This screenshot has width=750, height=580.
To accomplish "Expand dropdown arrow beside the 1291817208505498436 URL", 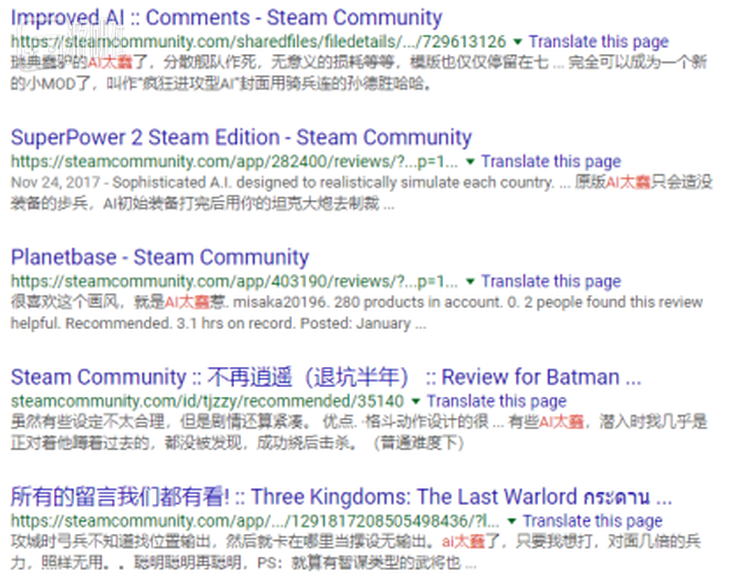I will tap(512, 521).
